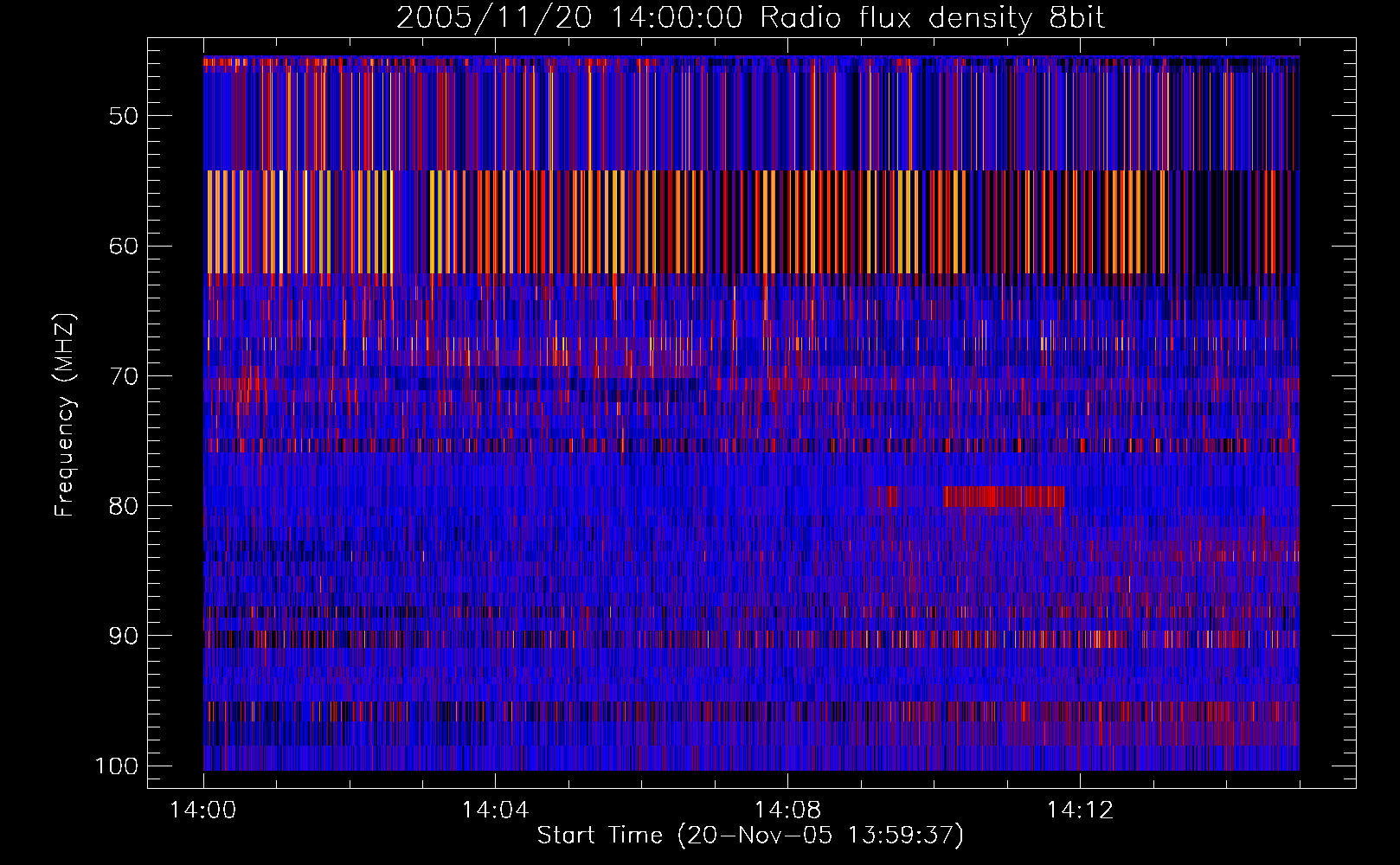Select the 14:00 time axis label
Image resolution: width=1400 pixels, height=865 pixels.
203,811
